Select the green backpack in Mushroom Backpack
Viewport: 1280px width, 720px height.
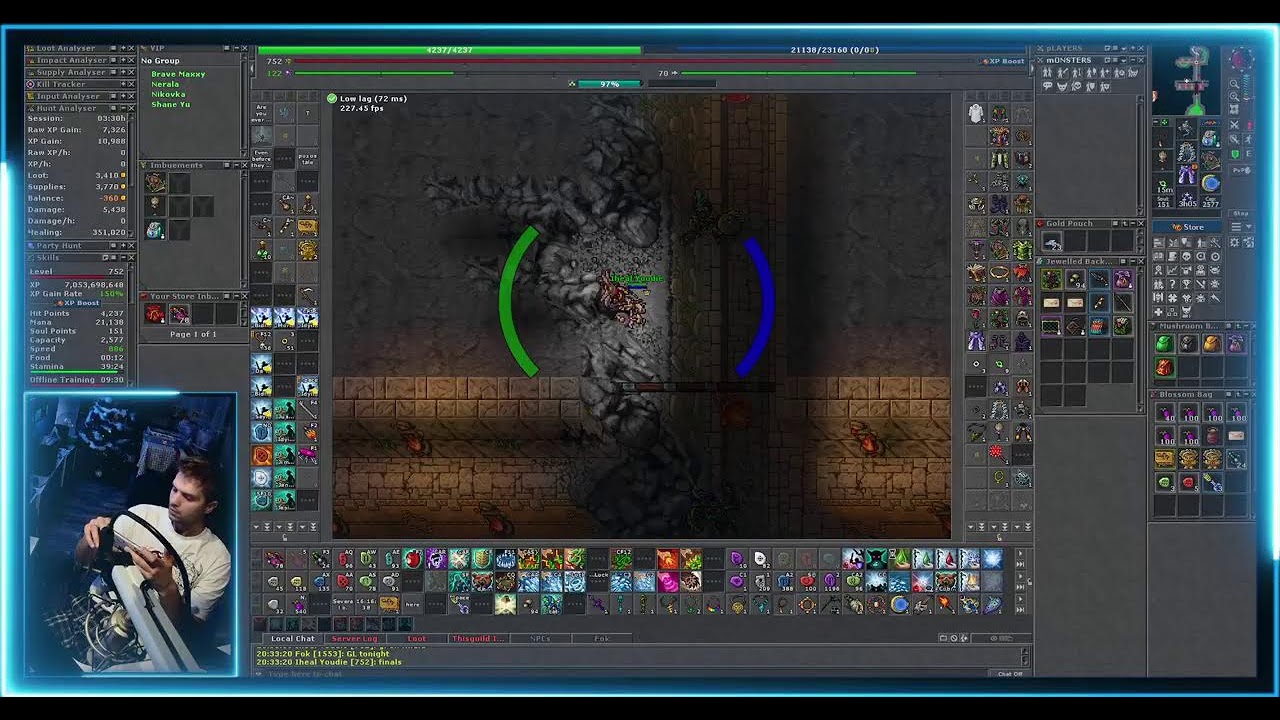[1165, 344]
